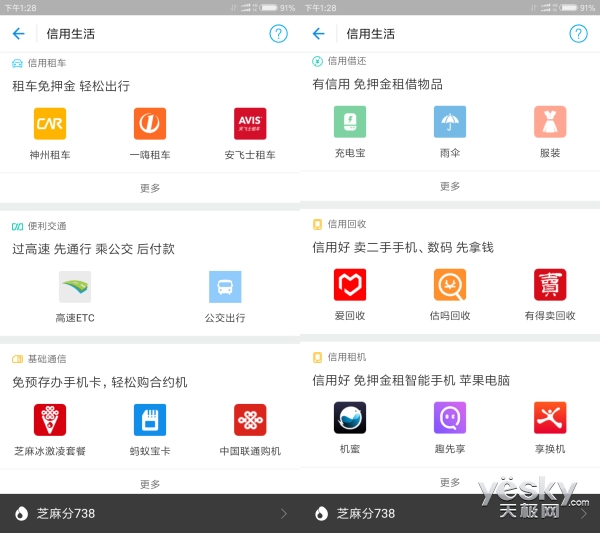Click 基础通信 section header icon
600x533 pixels.
pos(17,359)
